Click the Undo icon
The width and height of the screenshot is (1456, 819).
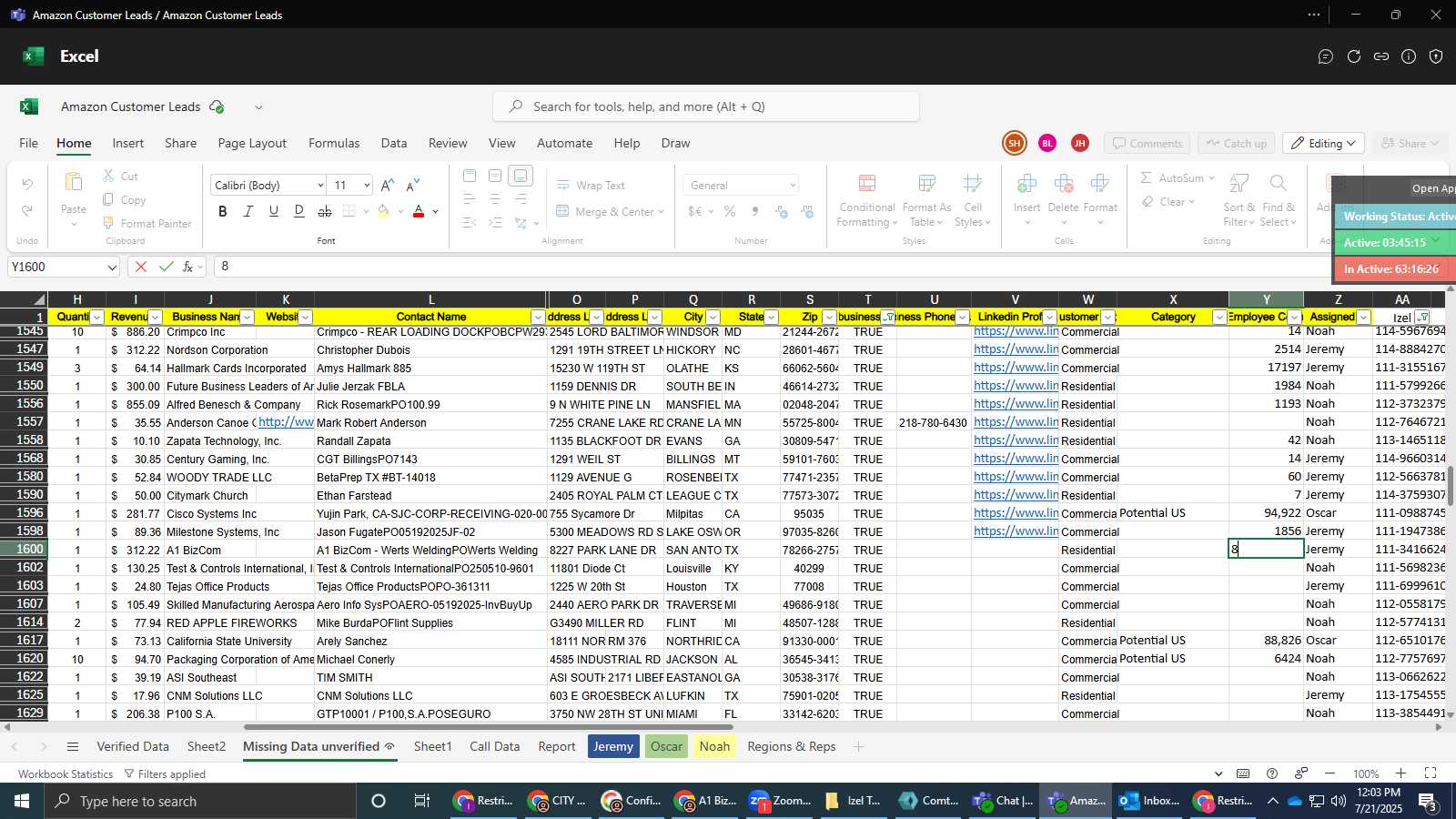point(27,185)
